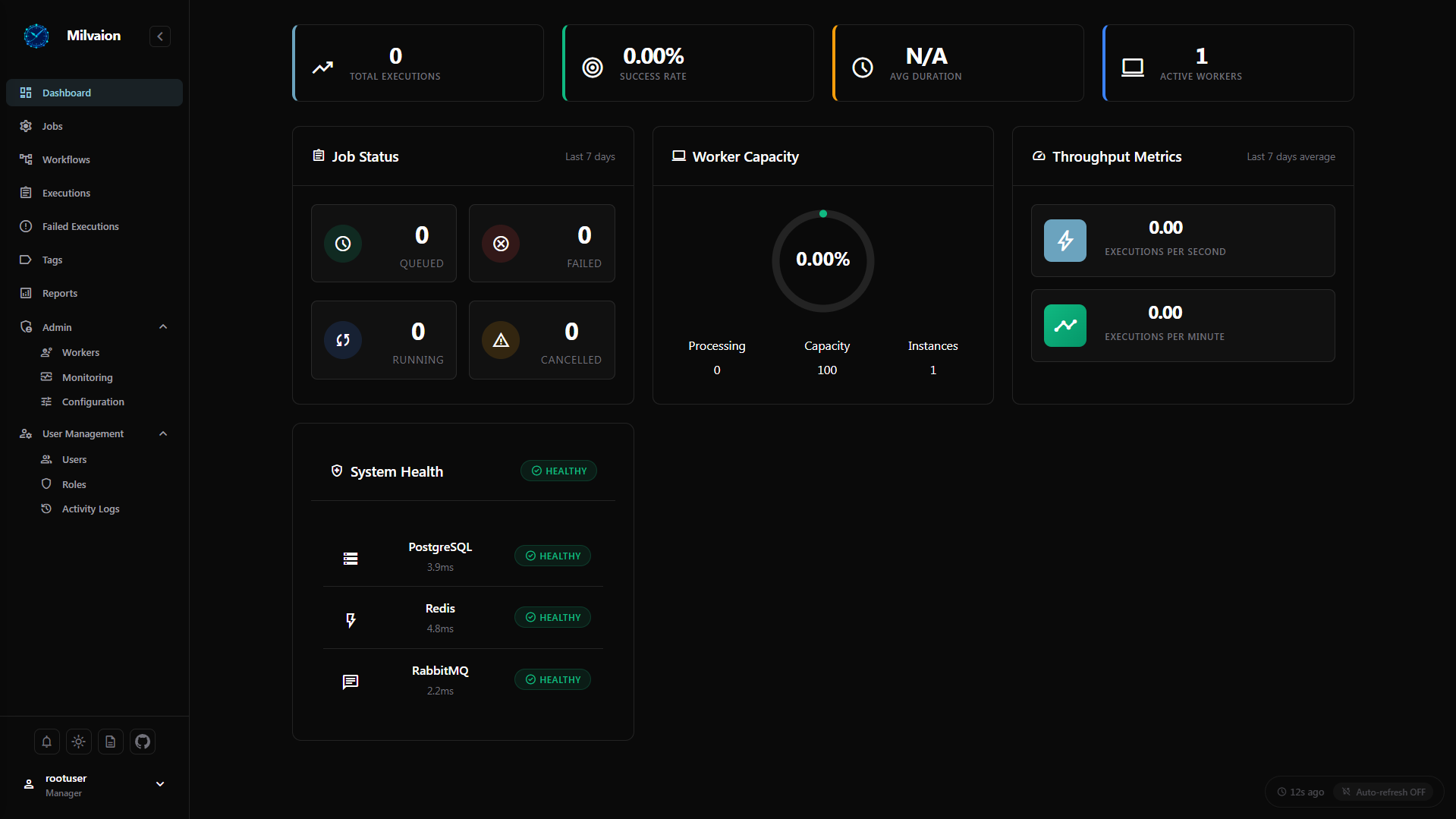This screenshot has height=819, width=1456.
Task: Click the Total Executions value 0
Action: pos(395,56)
